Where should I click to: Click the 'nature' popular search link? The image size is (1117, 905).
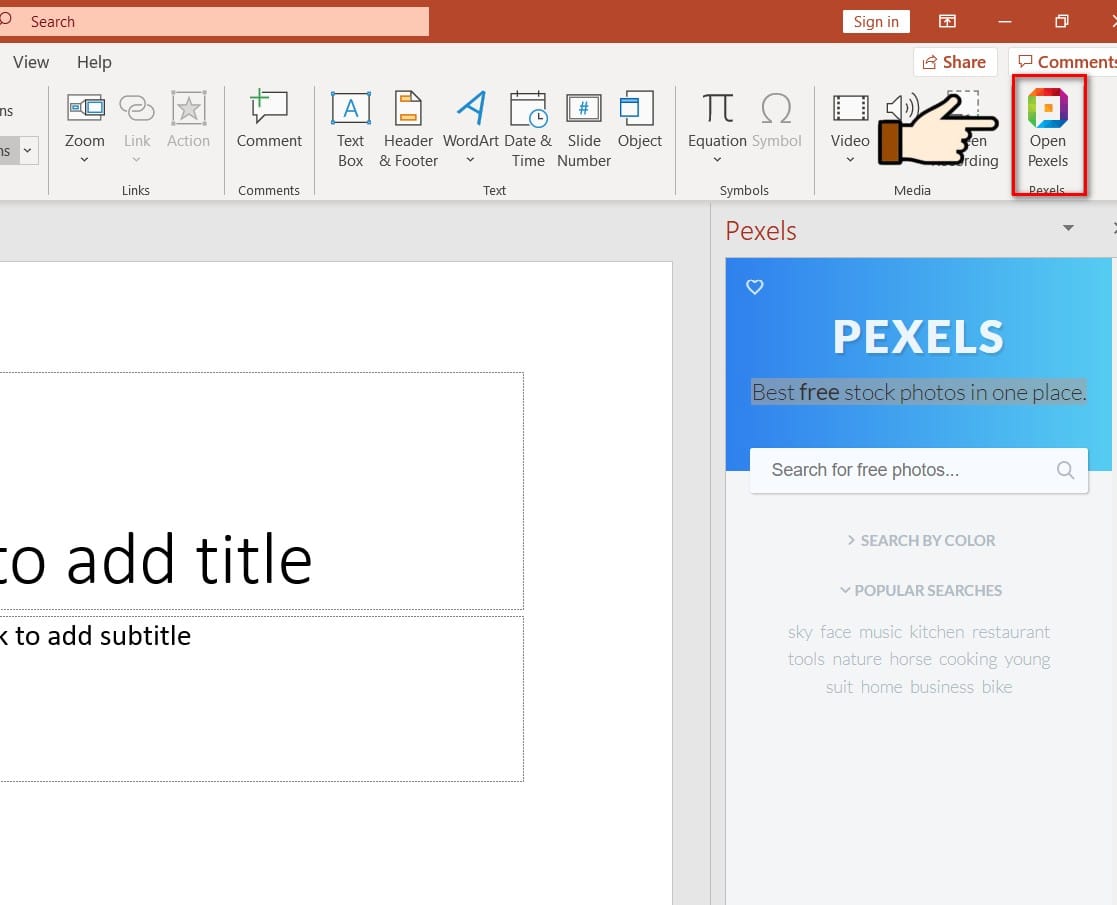click(x=857, y=659)
